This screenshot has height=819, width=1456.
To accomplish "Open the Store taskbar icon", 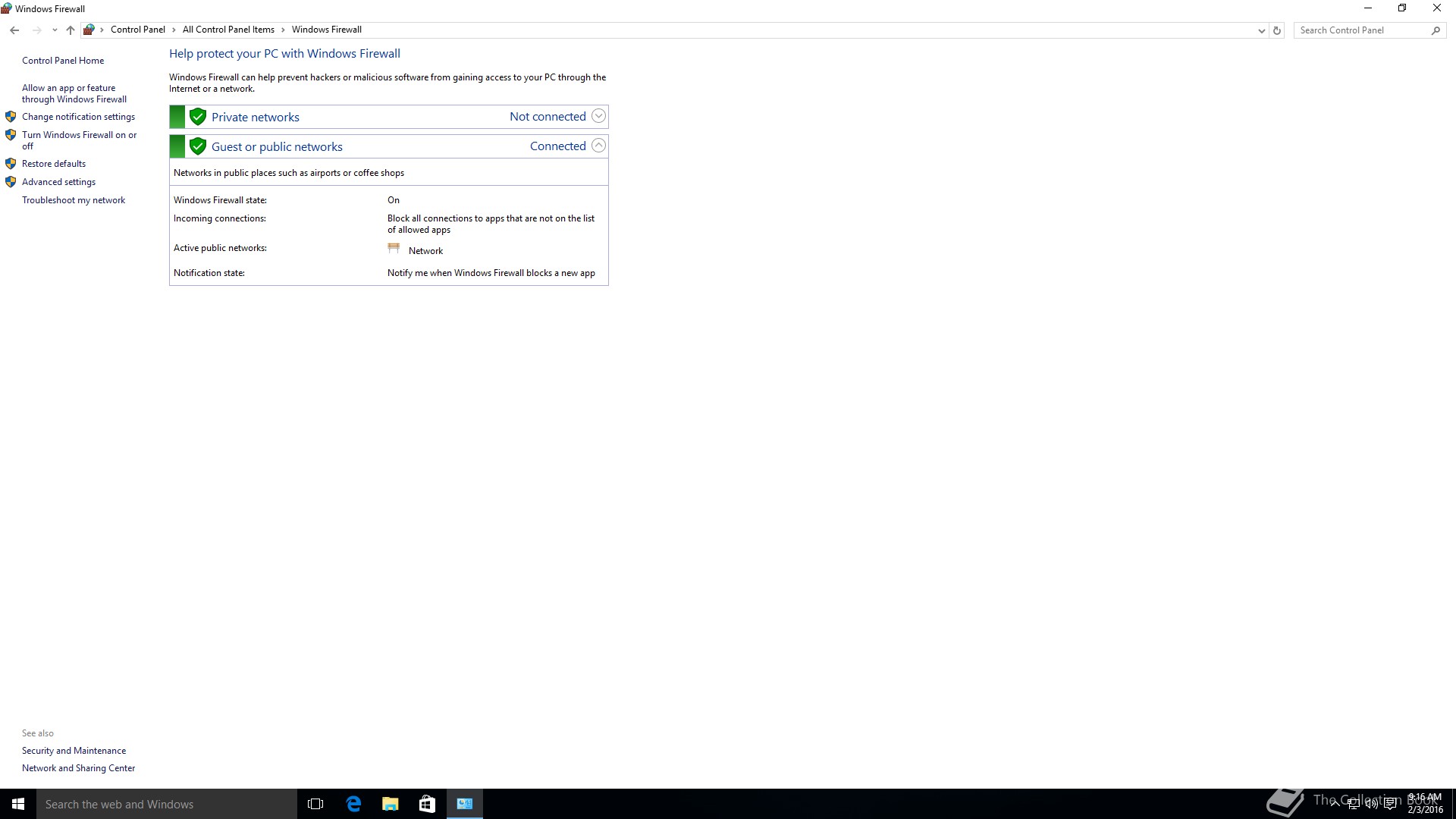I will click(x=427, y=804).
